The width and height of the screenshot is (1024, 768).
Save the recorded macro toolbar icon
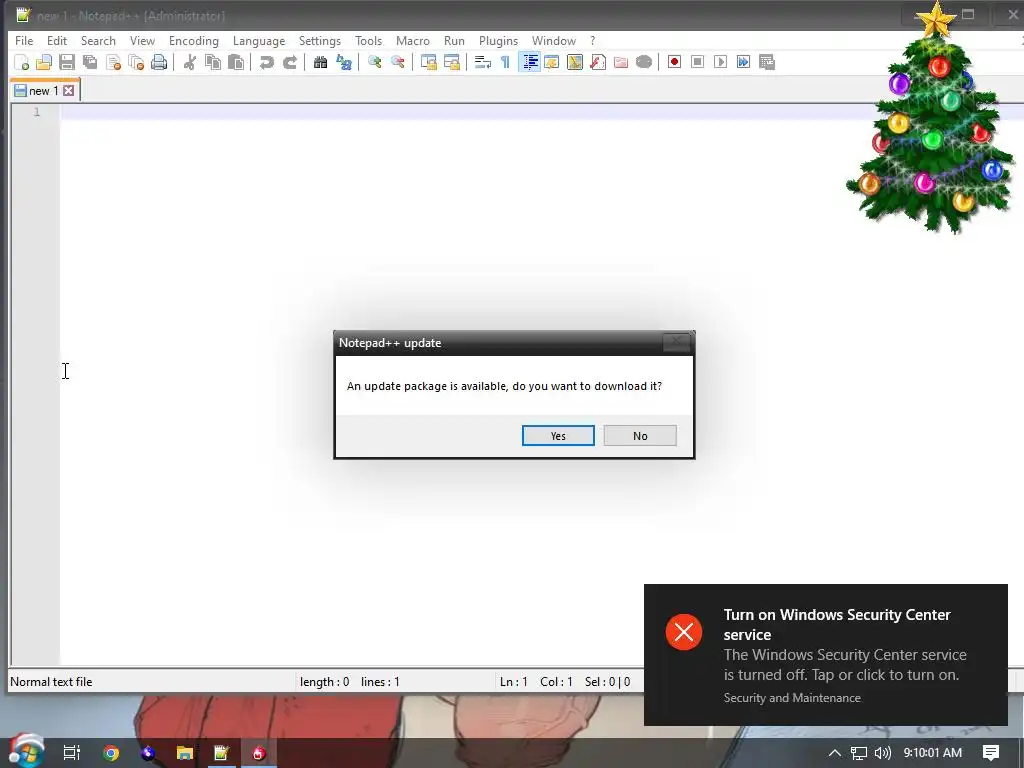767,62
